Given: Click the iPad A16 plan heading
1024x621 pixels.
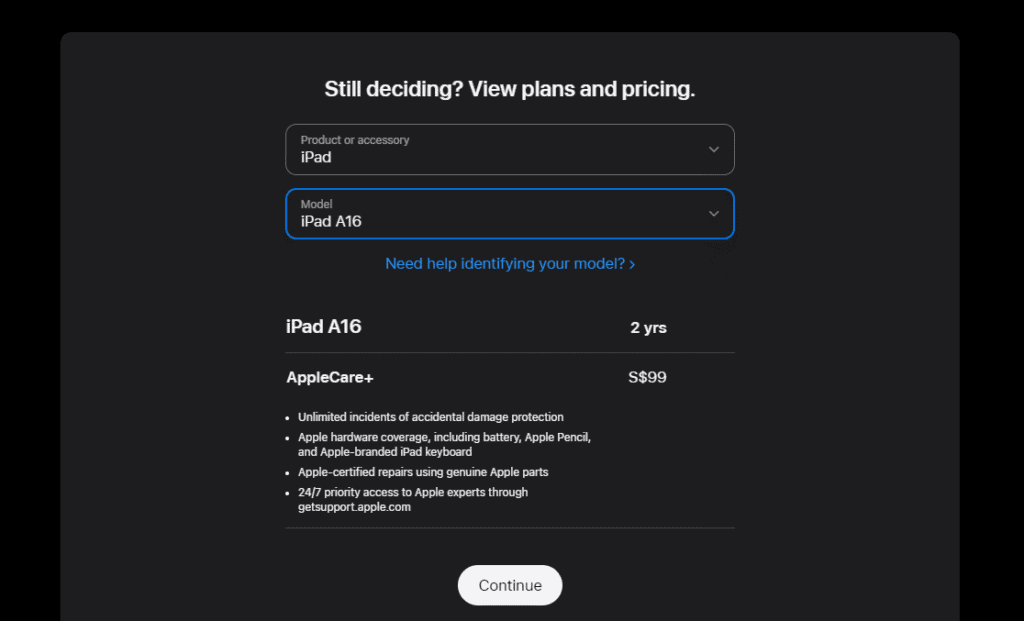Looking at the screenshot, I should [x=324, y=327].
